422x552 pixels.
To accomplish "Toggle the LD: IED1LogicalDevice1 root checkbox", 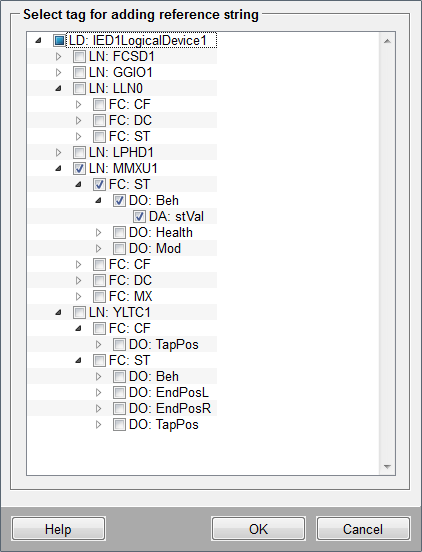I will [59, 40].
